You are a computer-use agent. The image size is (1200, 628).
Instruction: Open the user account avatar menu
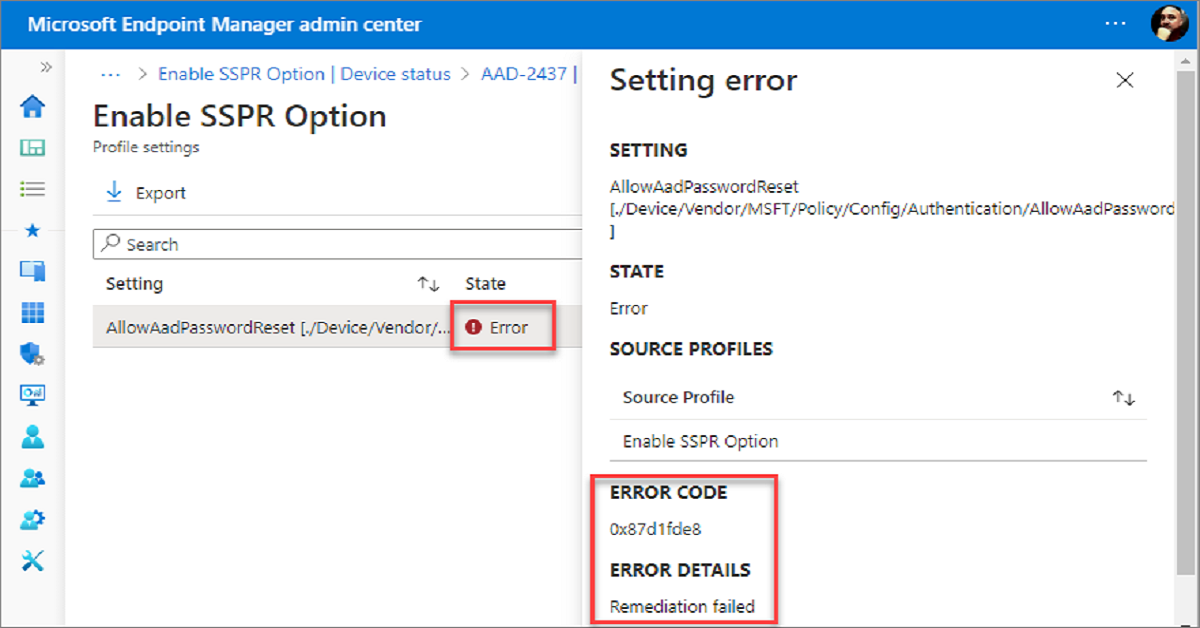(x=1169, y=24)
